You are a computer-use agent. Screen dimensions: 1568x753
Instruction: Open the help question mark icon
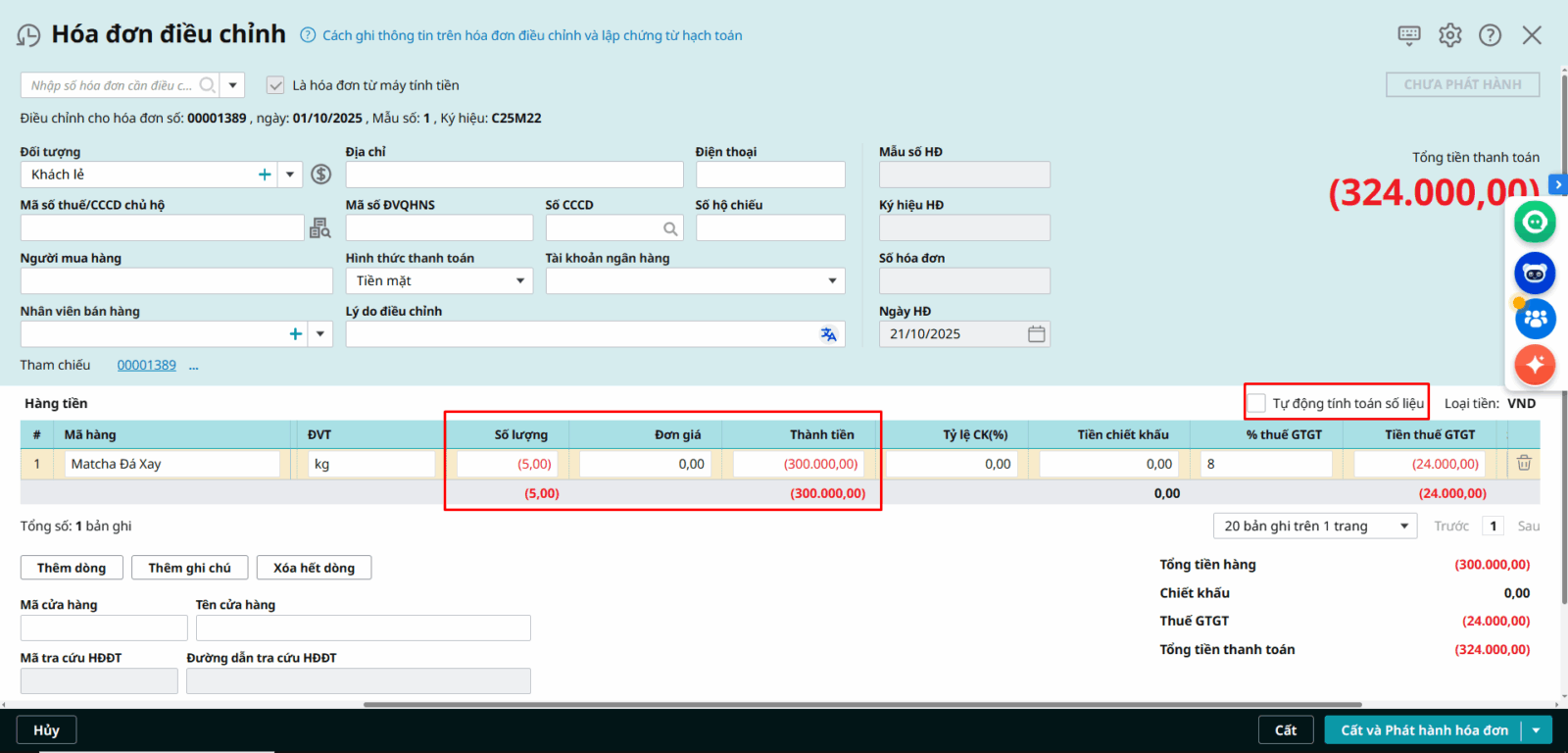(x=1490, y=35)
